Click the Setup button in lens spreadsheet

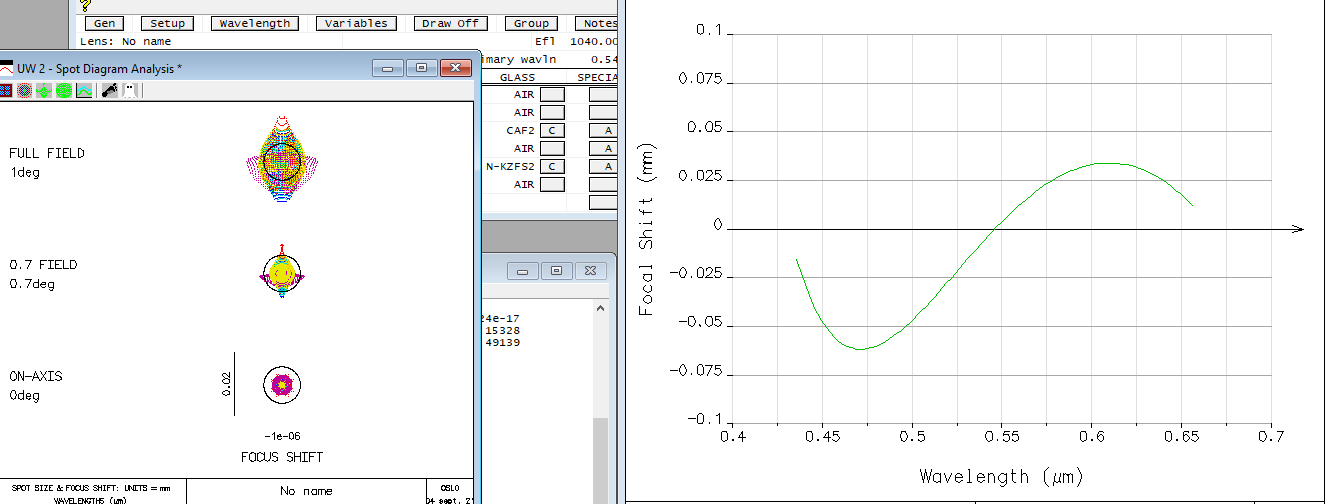pos(167,23)
